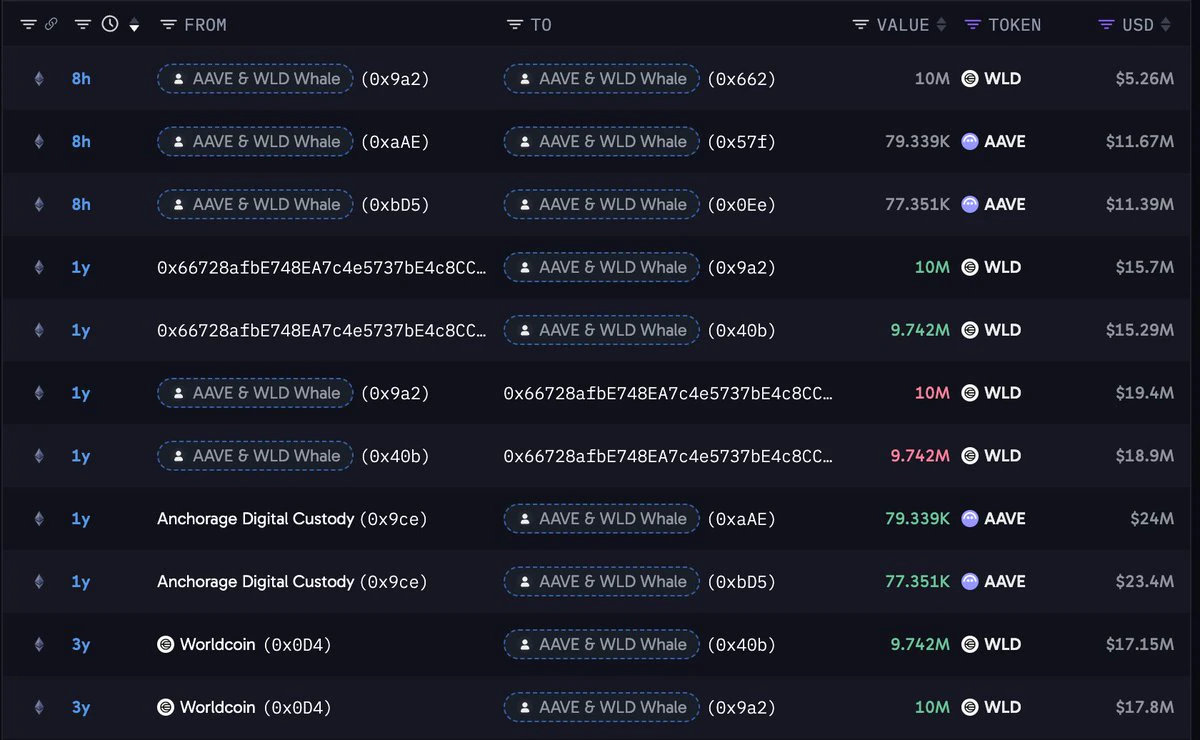Viewport: 1200px width, 740px height.
Task: Open the purple USD column filter icon
Action: 1106,25
